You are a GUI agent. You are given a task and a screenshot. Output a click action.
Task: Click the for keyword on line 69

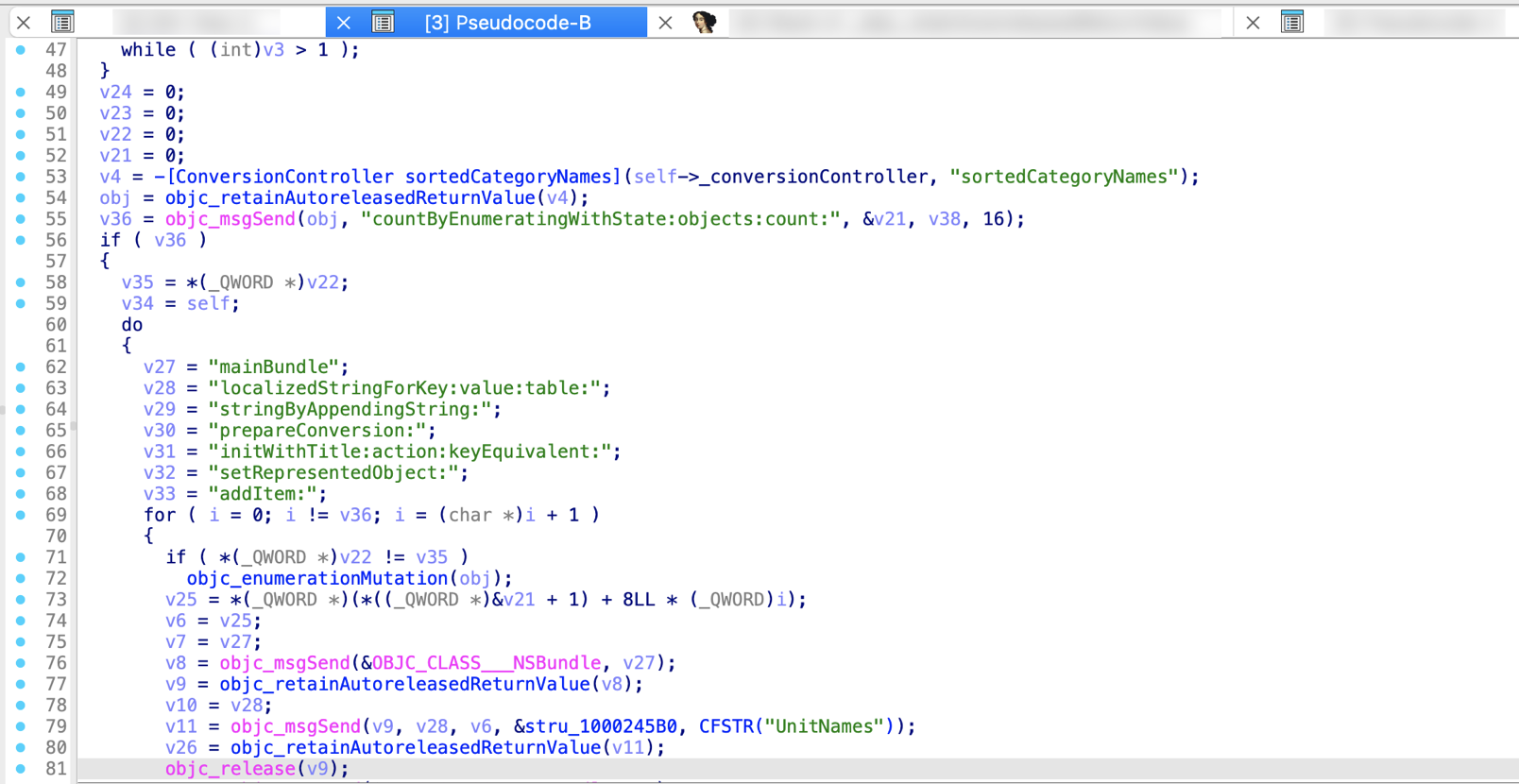pos(160,515)
